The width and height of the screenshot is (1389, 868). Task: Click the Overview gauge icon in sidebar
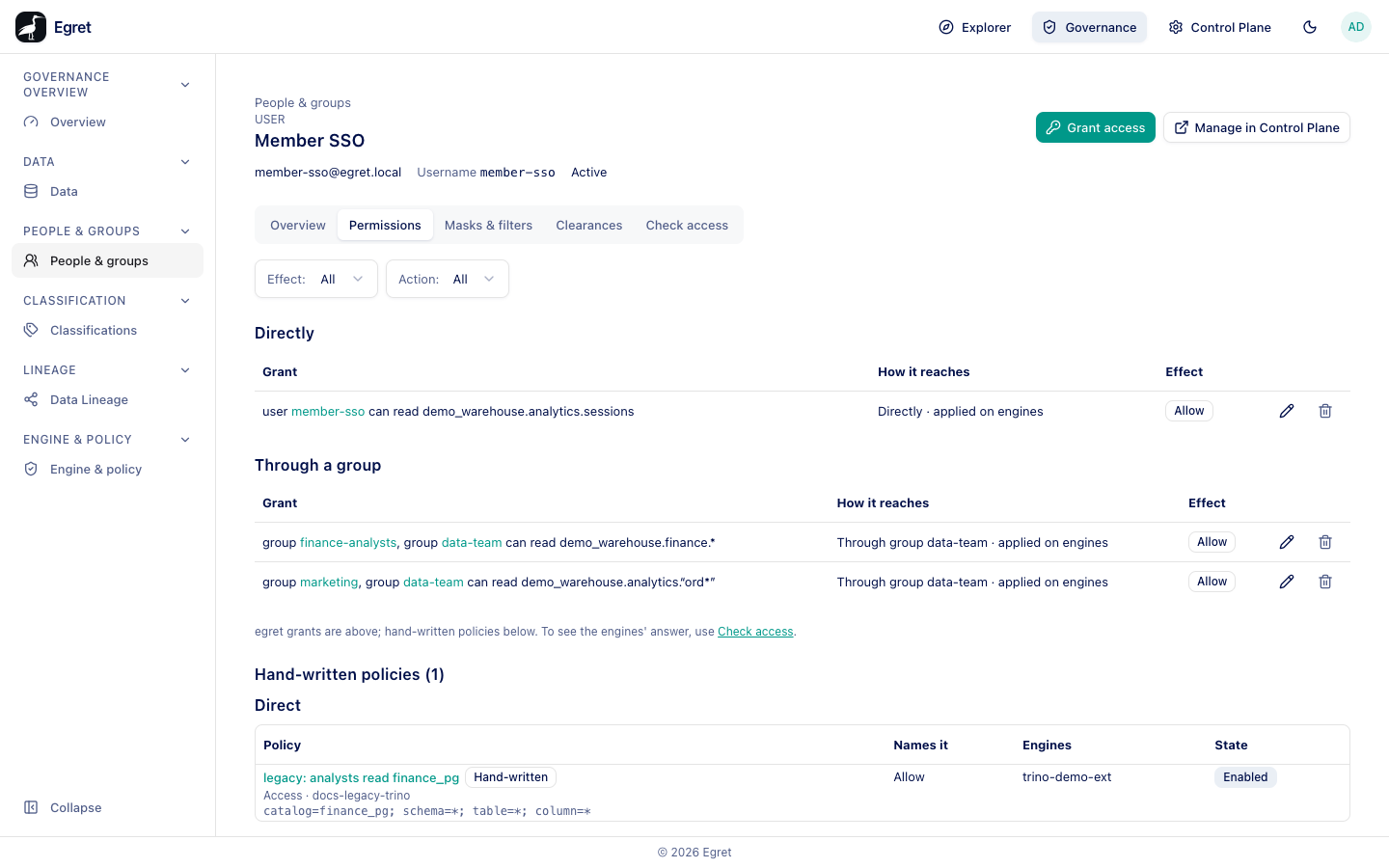tap(31, 122)
